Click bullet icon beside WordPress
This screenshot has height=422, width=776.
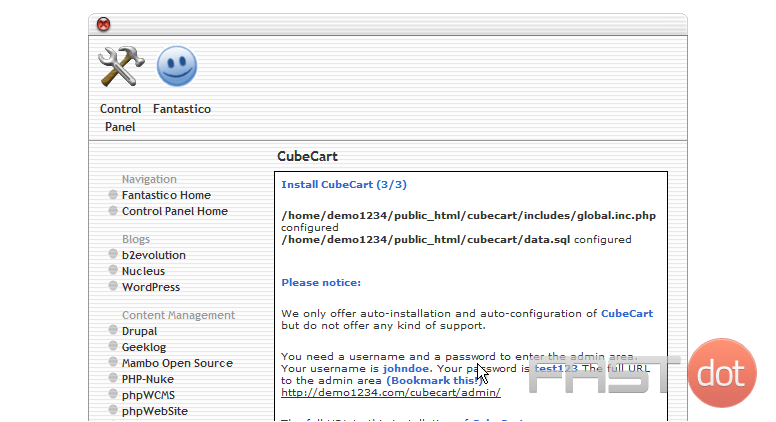(113, 286)
